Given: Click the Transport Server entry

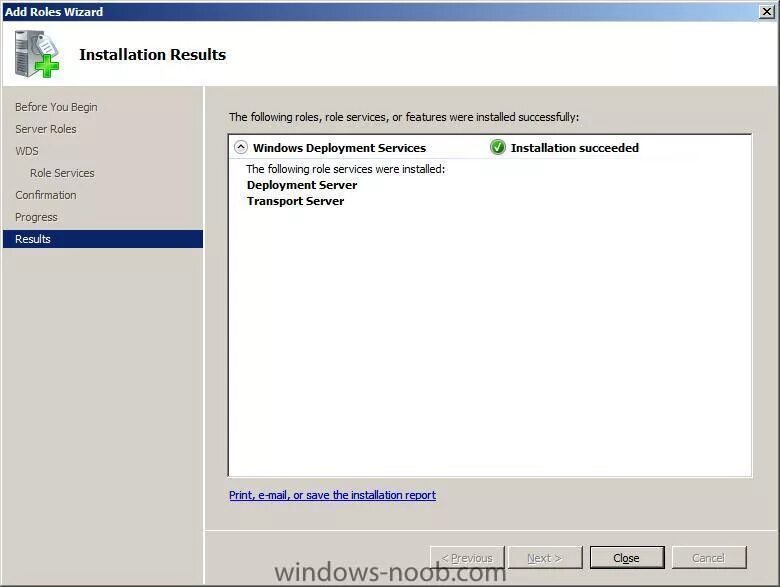Looking at the screenshot, I should tap(295, 201).
